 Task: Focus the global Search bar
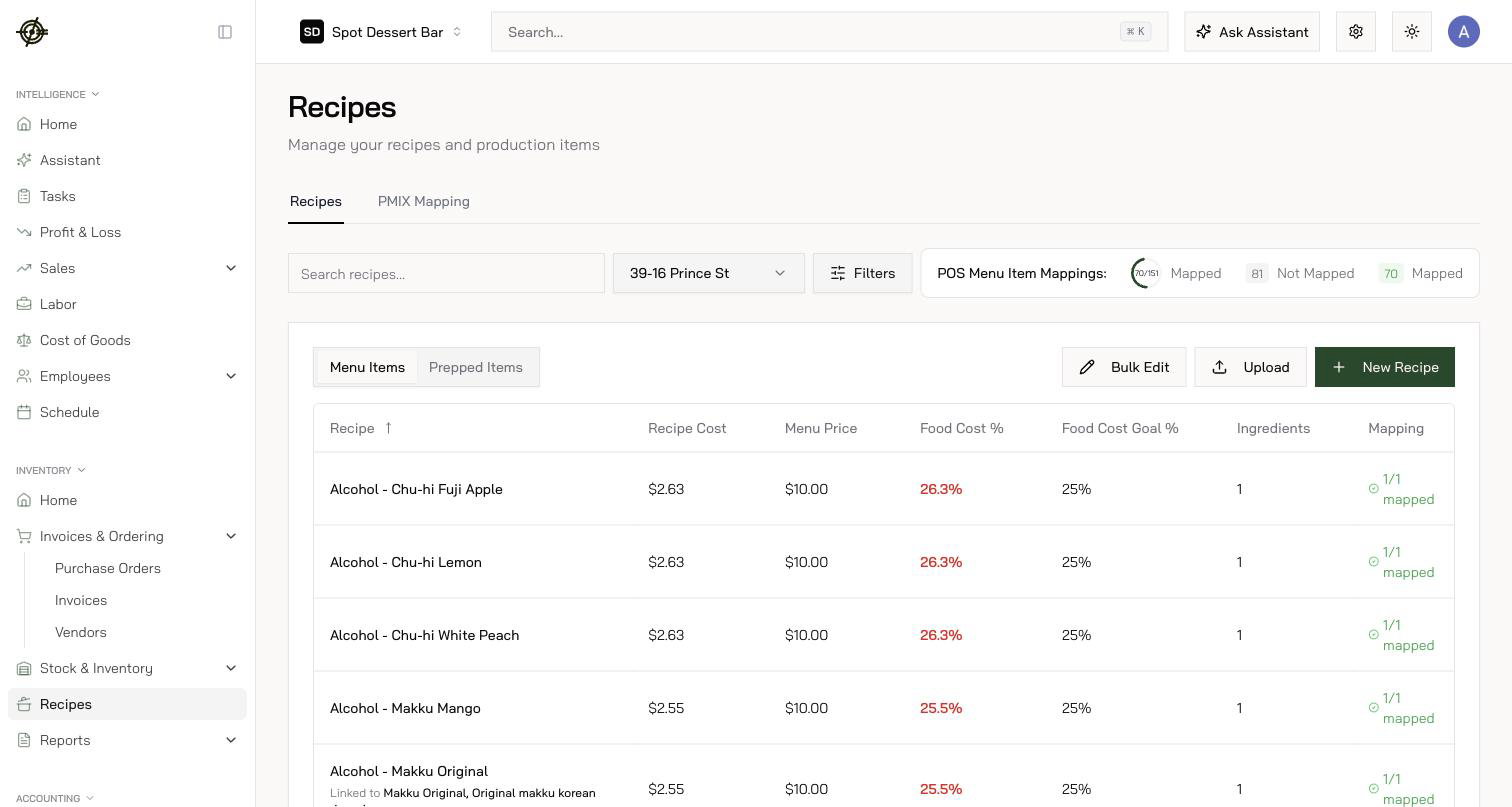click(x=829, y=32)
